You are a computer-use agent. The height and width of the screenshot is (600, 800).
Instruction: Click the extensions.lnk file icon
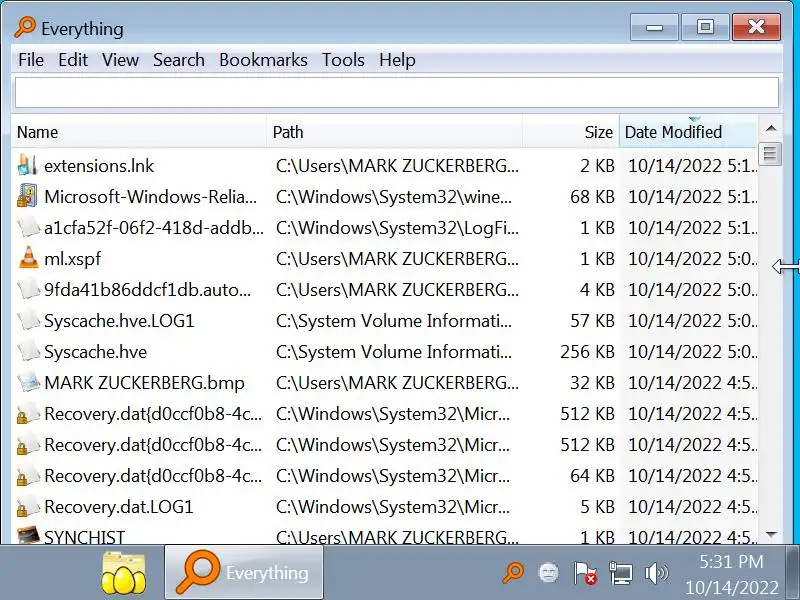pyautogui.click(x=28, y=165)
